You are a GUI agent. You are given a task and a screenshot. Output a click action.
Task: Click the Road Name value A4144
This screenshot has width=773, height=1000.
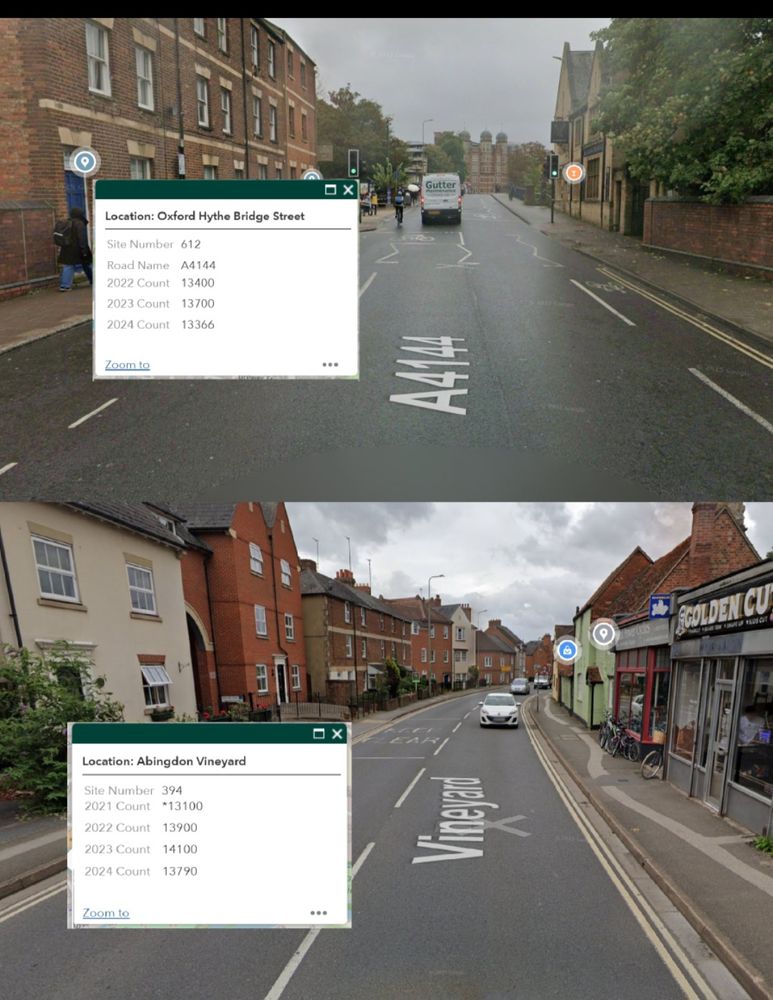click(x=198, y=265)
